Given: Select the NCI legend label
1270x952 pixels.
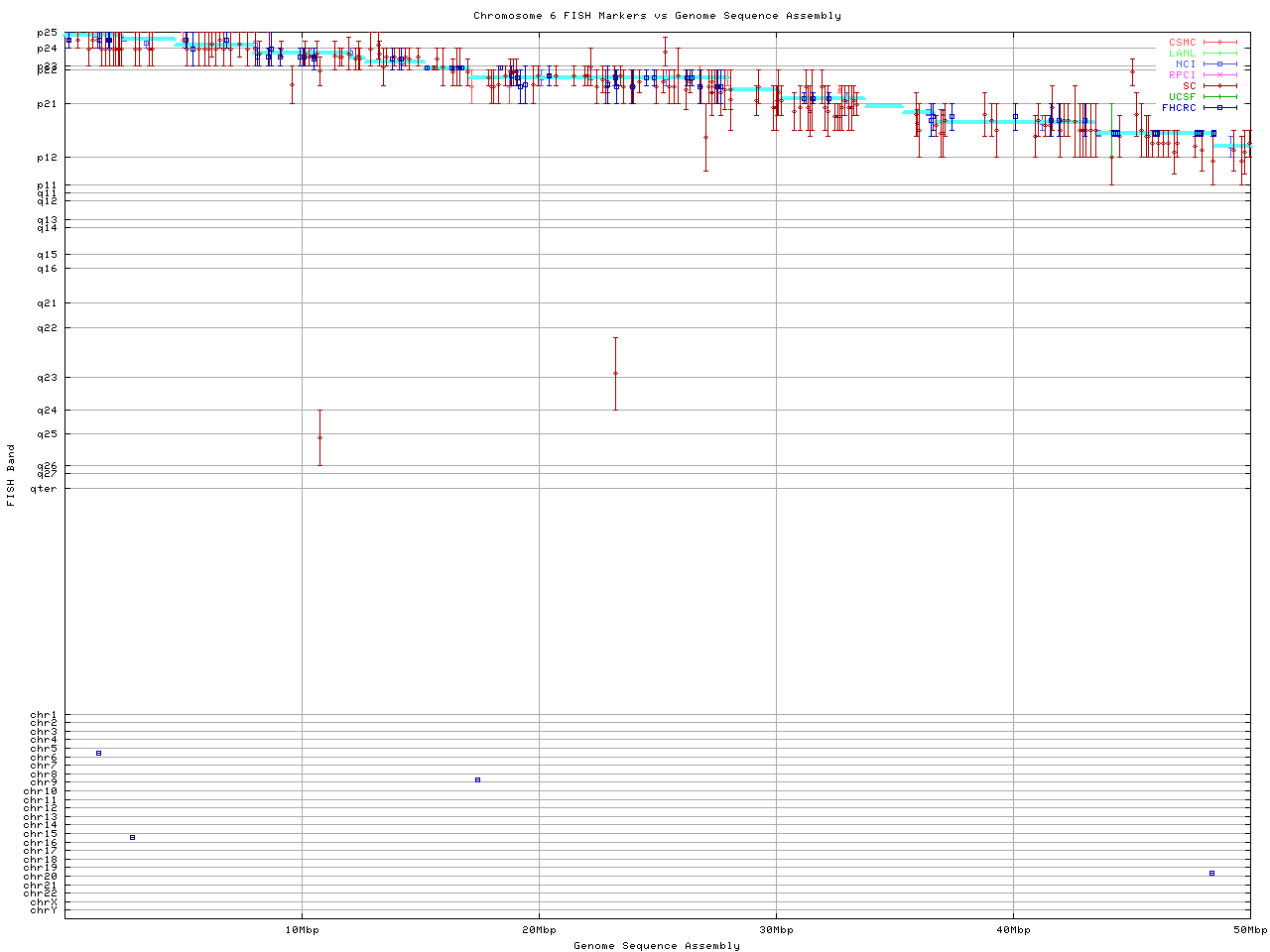Looking at the screenshot, I should pyautogui.click(x=1186, y=64).
